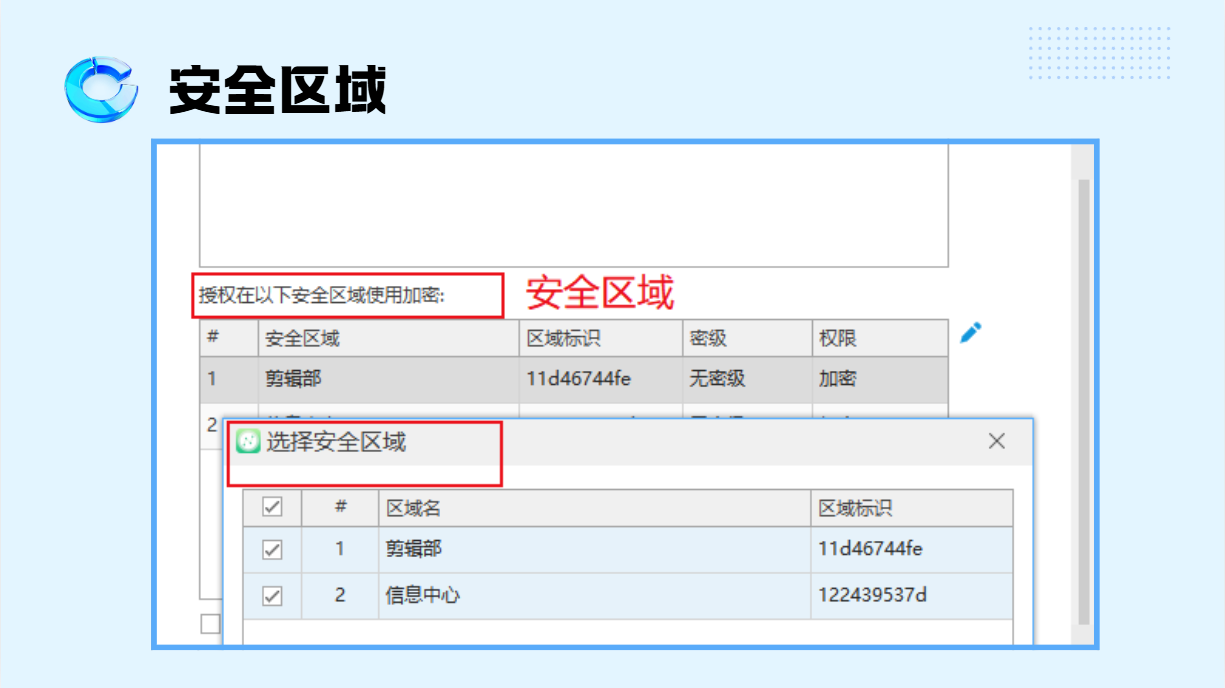Click the 权限 column header
Screen dimensions: 1225x688
878,339
